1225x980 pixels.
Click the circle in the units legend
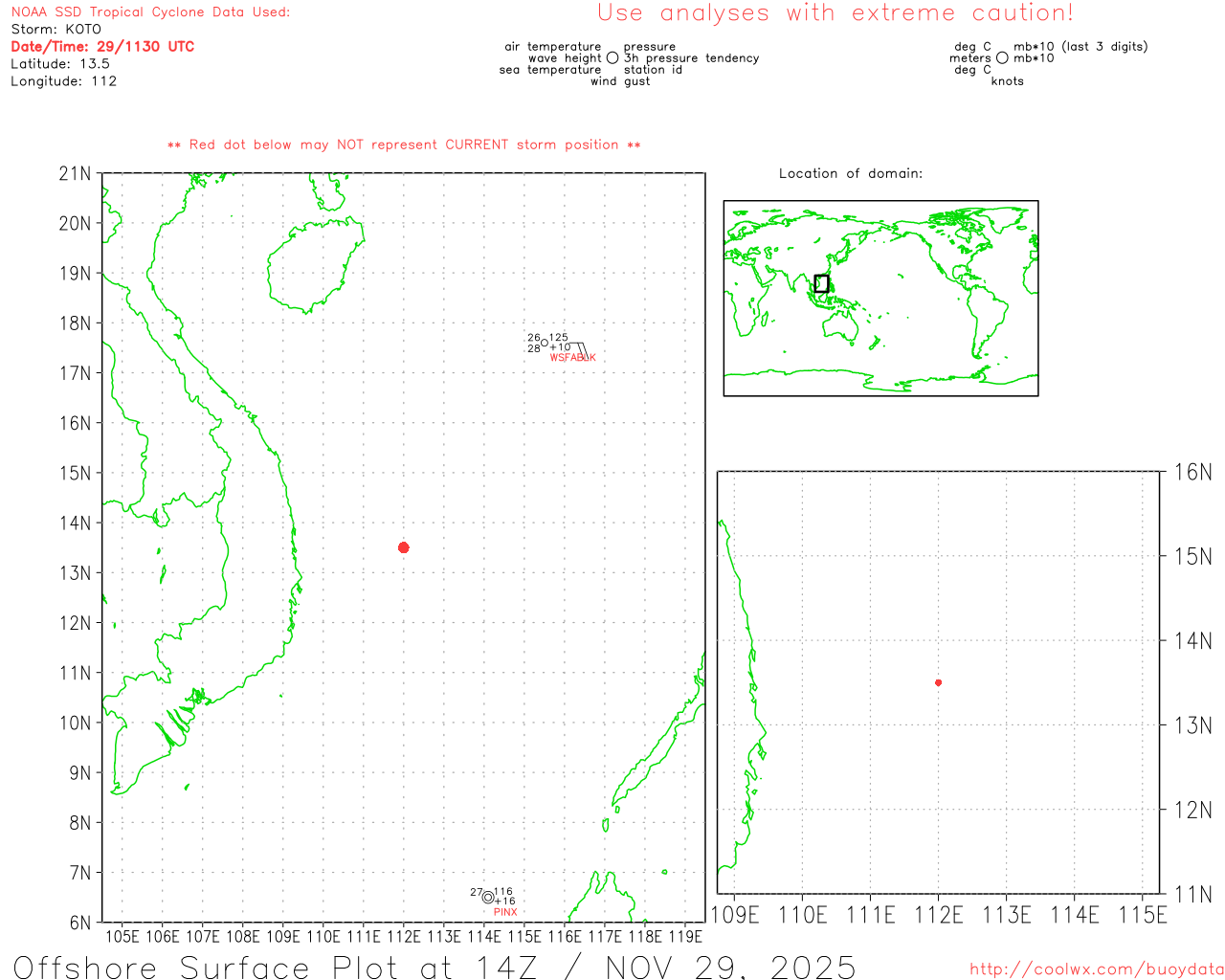(x=1002, y=58)
